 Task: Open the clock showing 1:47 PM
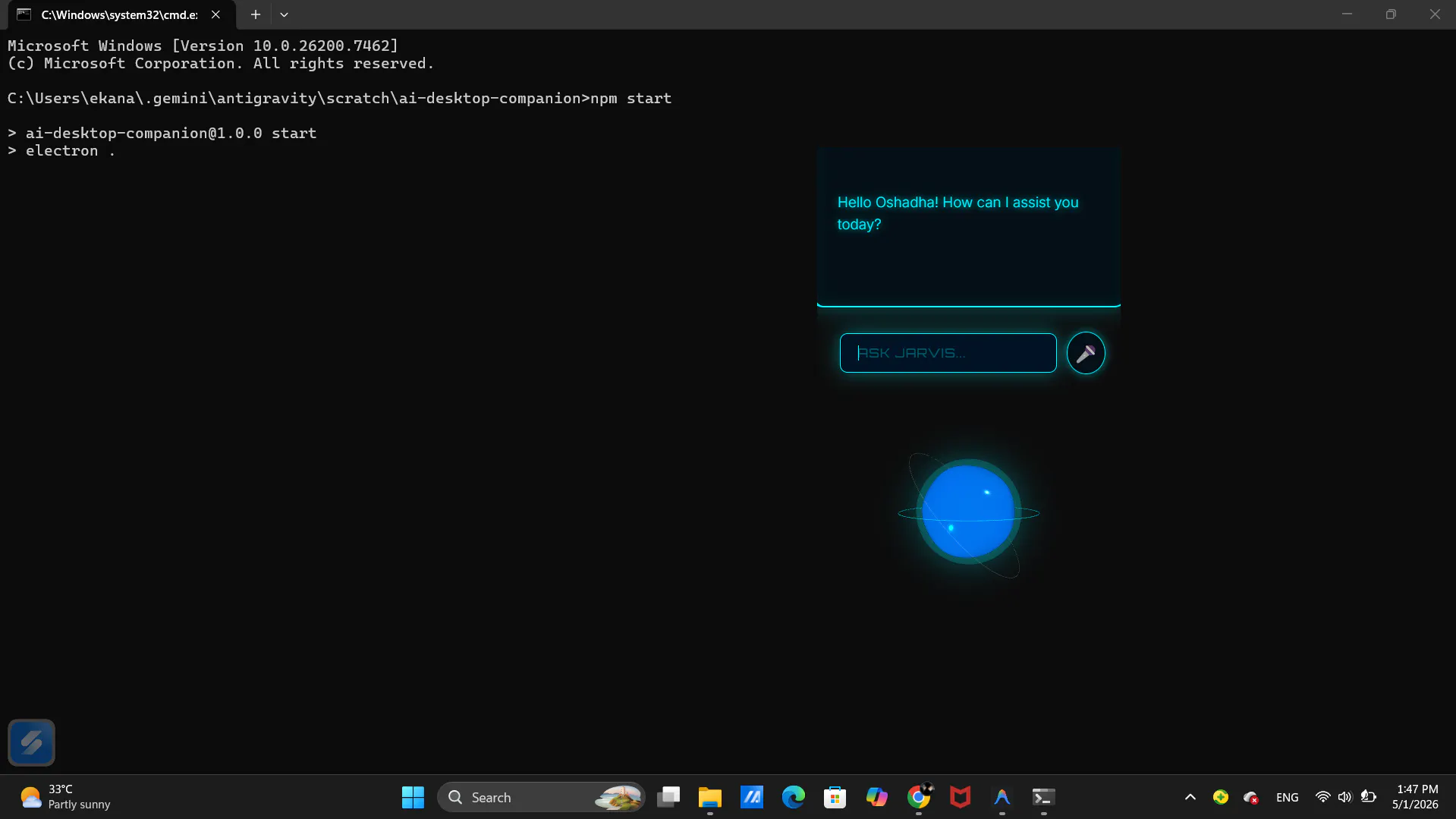(x=1416, y=797)
